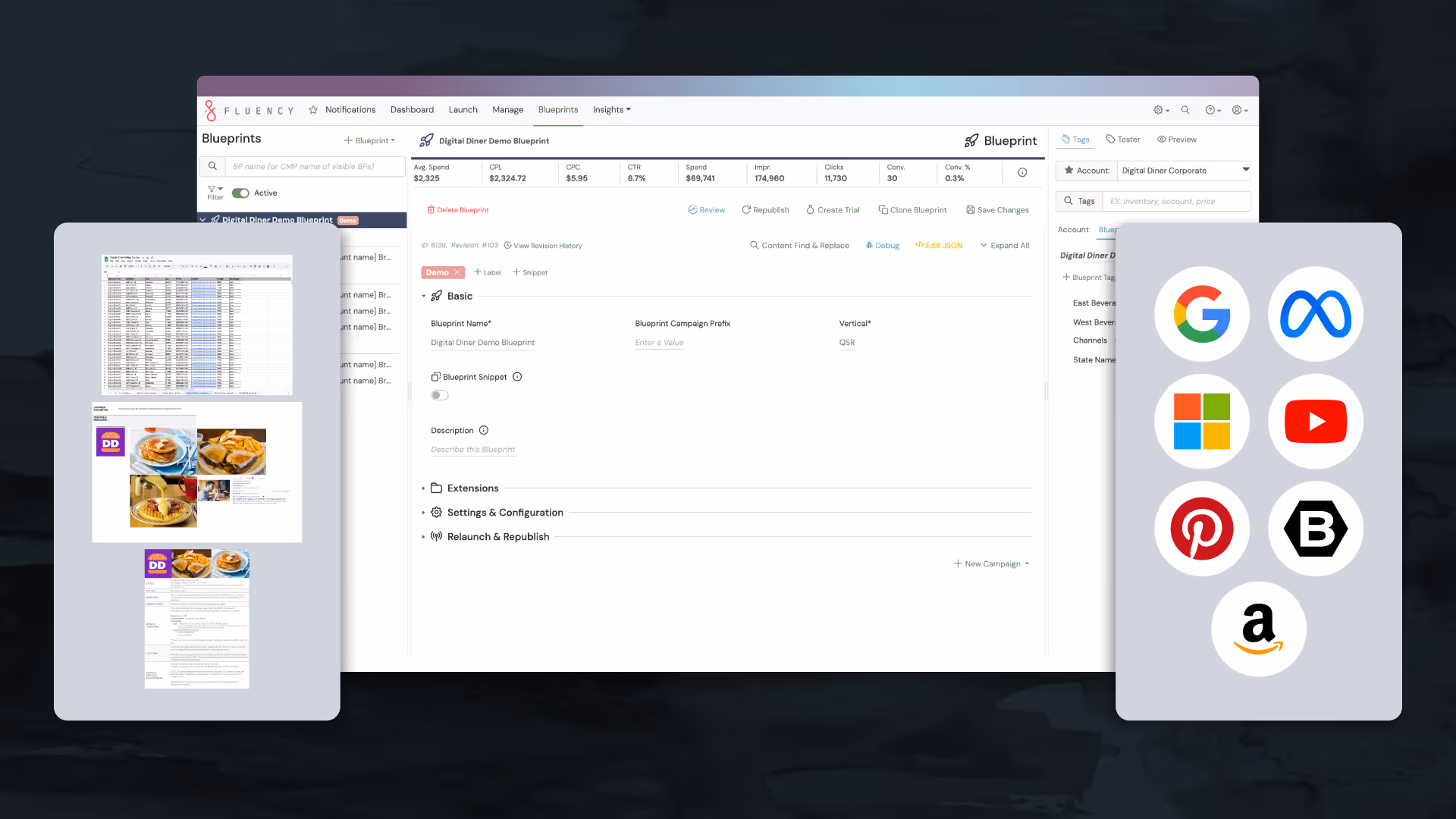This screenshot has height=819, width=1456.
Task: Open the Account dropdown Digital Diner Corporate
Action: 1183,171
